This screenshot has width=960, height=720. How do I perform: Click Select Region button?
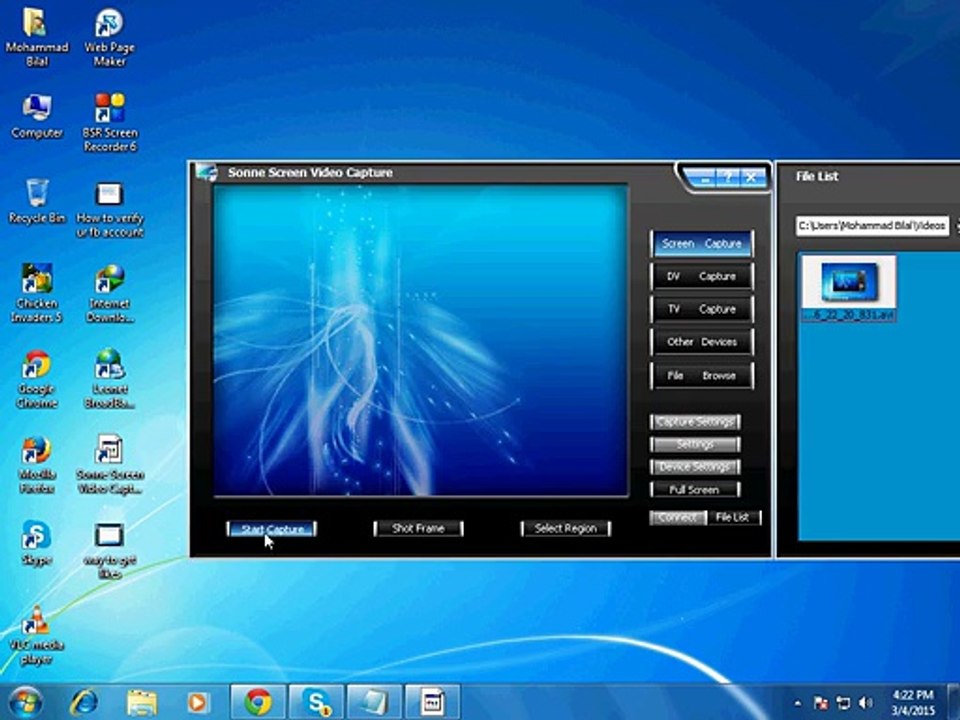point(566,528)
